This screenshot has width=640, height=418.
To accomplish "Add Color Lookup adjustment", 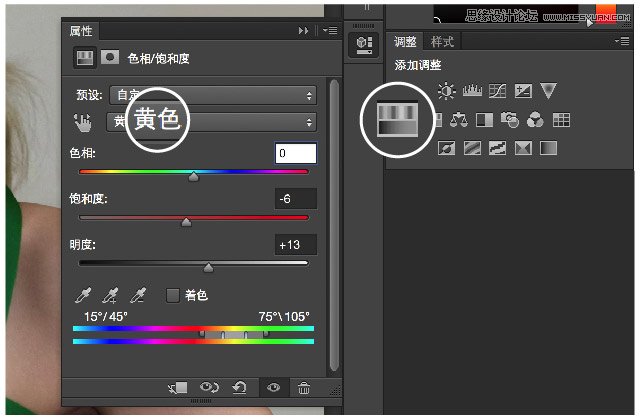I will 561,120.
